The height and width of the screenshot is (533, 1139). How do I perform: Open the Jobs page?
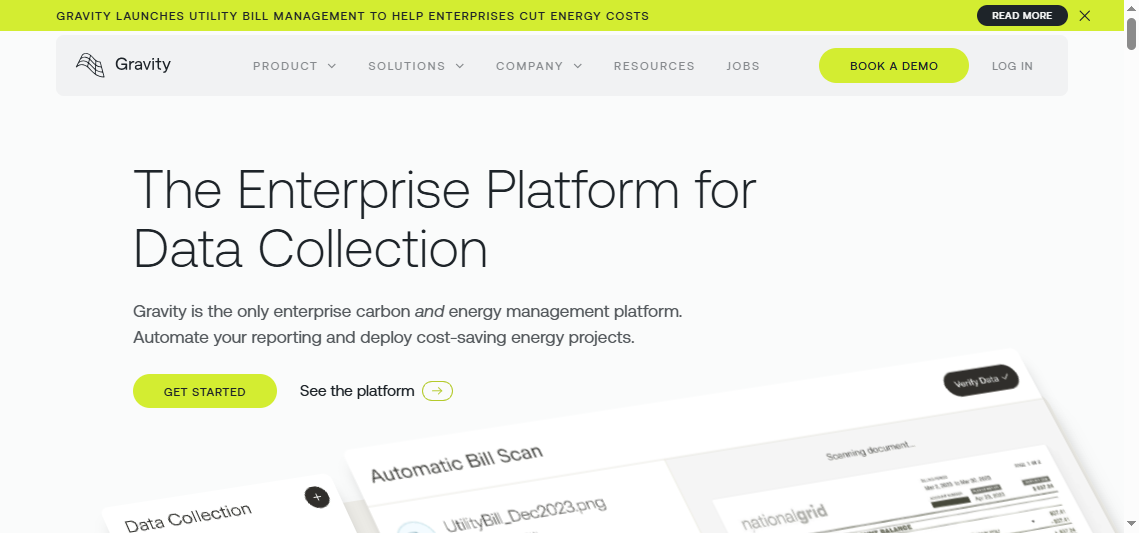click(743, 66)
